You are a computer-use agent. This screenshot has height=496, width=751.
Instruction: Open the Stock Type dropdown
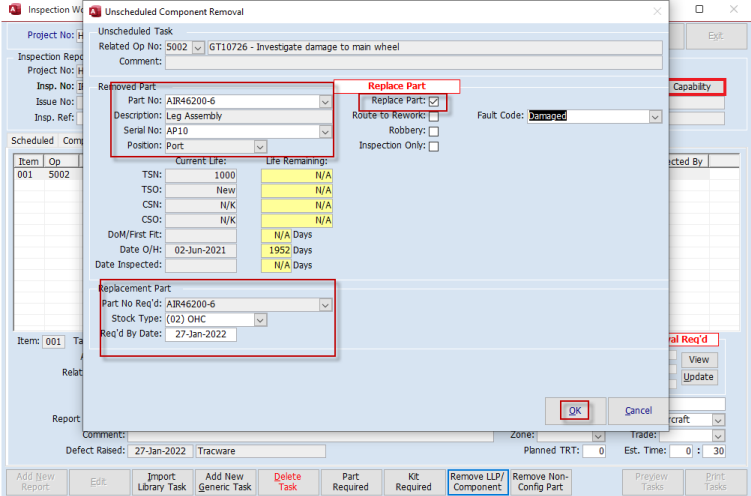pyautogui.click(x=260, y=320)
